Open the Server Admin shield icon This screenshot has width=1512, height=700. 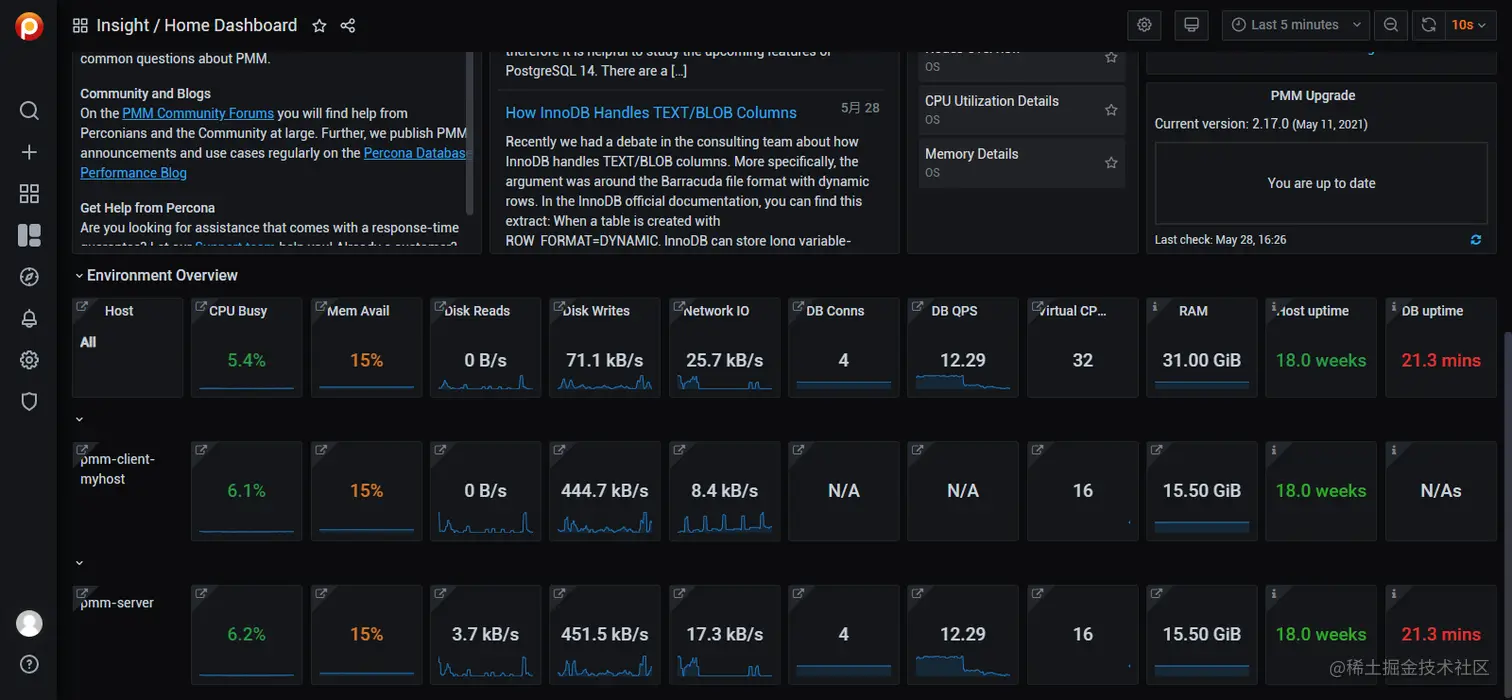click(29, 402)
